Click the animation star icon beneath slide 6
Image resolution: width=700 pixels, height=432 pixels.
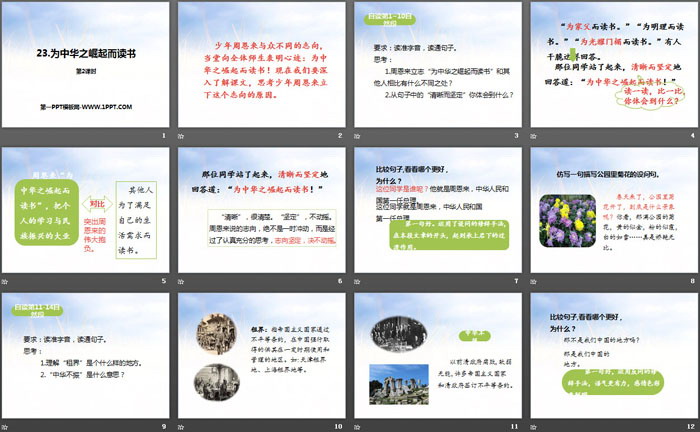(180, 282)
